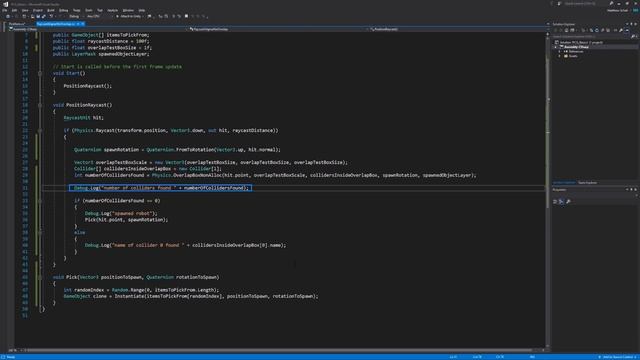Click the highlighted Debug.Log number of colliders line

[160, 188]
